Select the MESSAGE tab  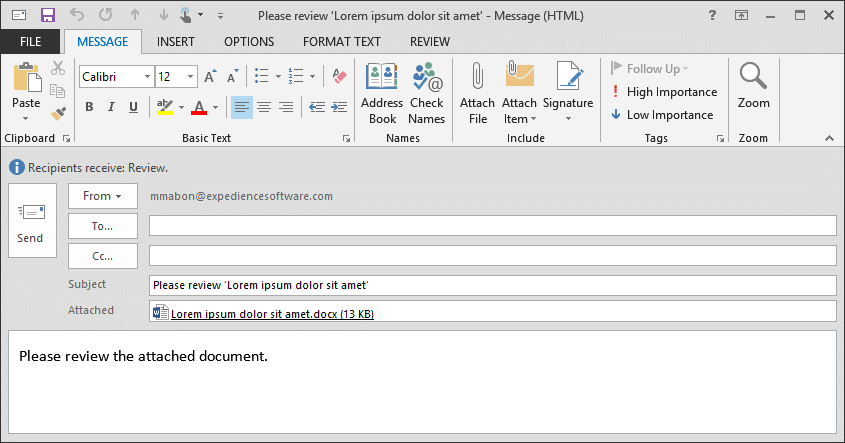click(102, 41)
